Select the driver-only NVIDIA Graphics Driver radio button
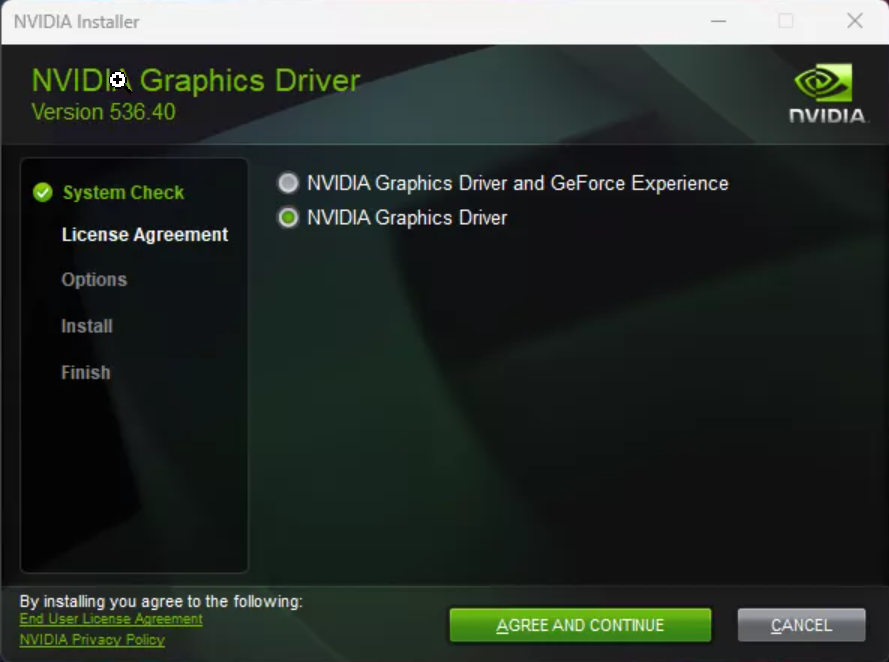This screenshot has width=889, height=662. pos(288,218)
